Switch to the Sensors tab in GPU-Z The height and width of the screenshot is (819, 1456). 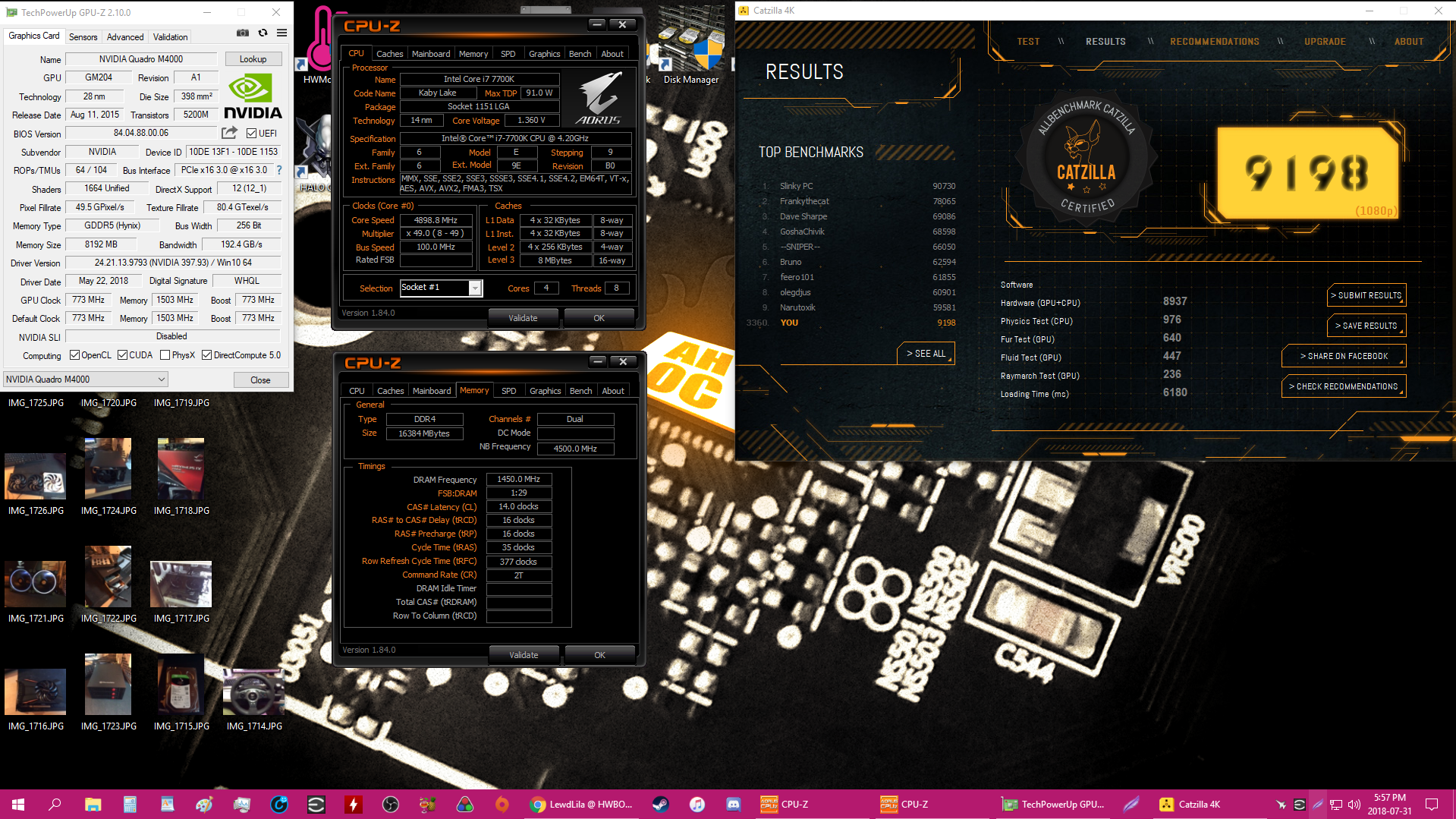click(83, 36)
